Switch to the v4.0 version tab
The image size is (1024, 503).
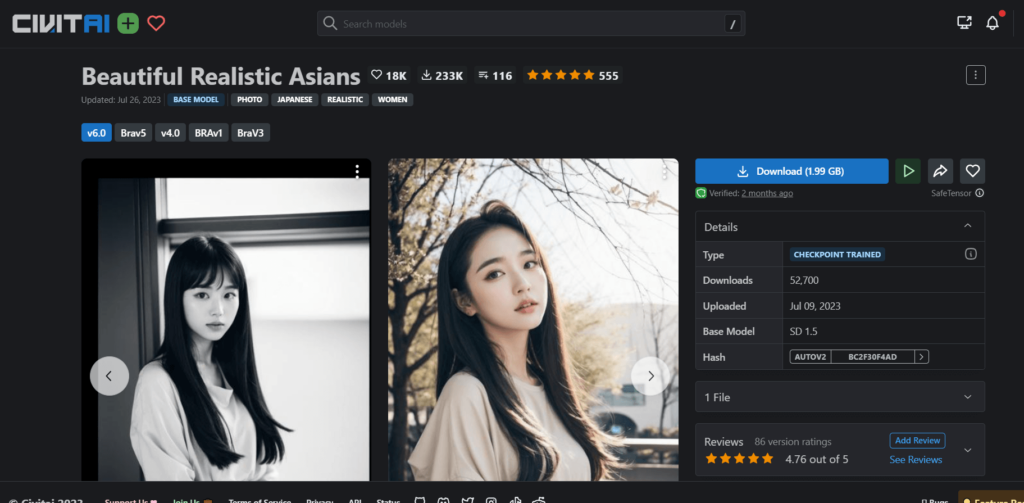tap(170, 133)
